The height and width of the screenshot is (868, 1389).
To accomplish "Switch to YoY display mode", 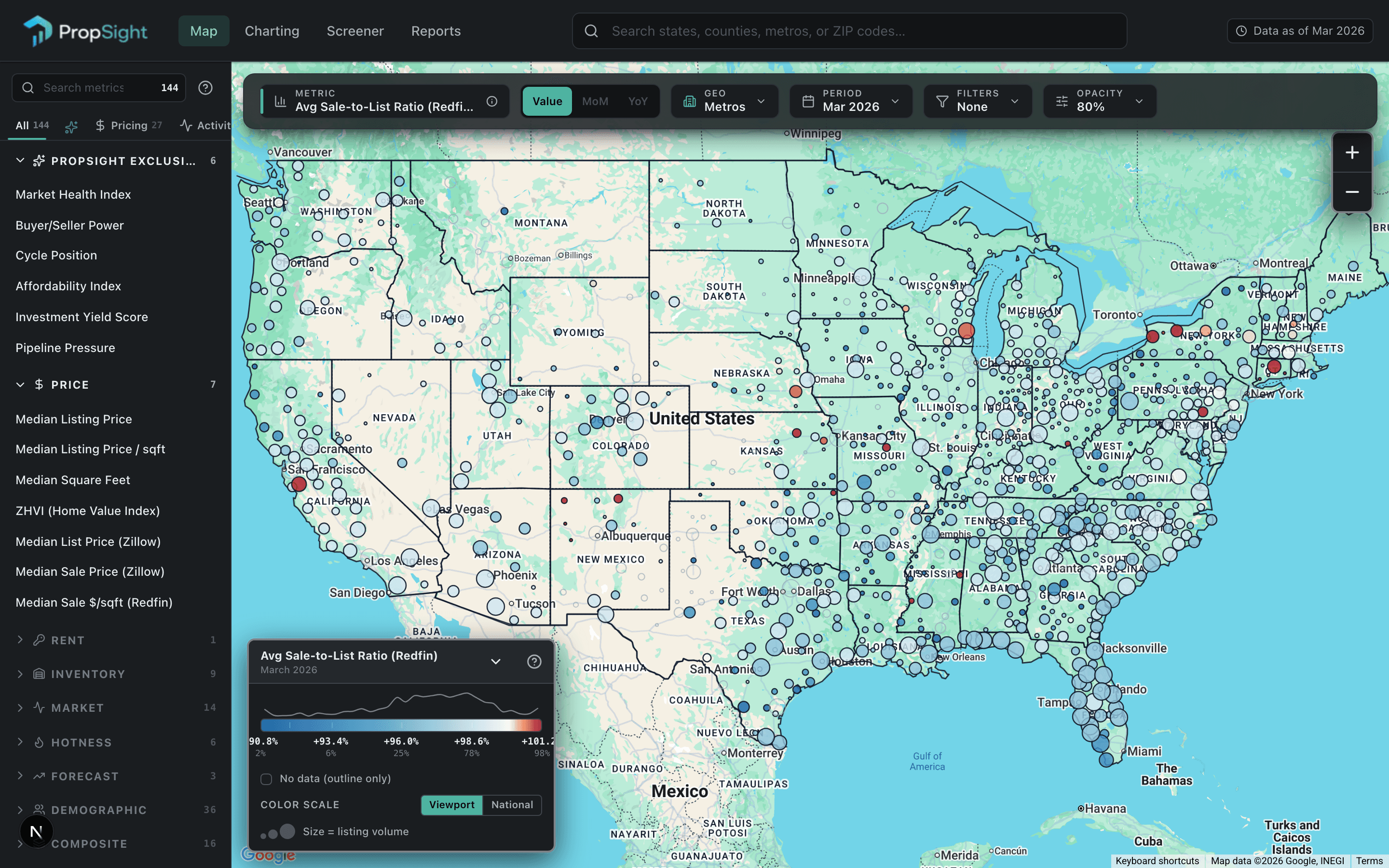I will pos(638,101).
